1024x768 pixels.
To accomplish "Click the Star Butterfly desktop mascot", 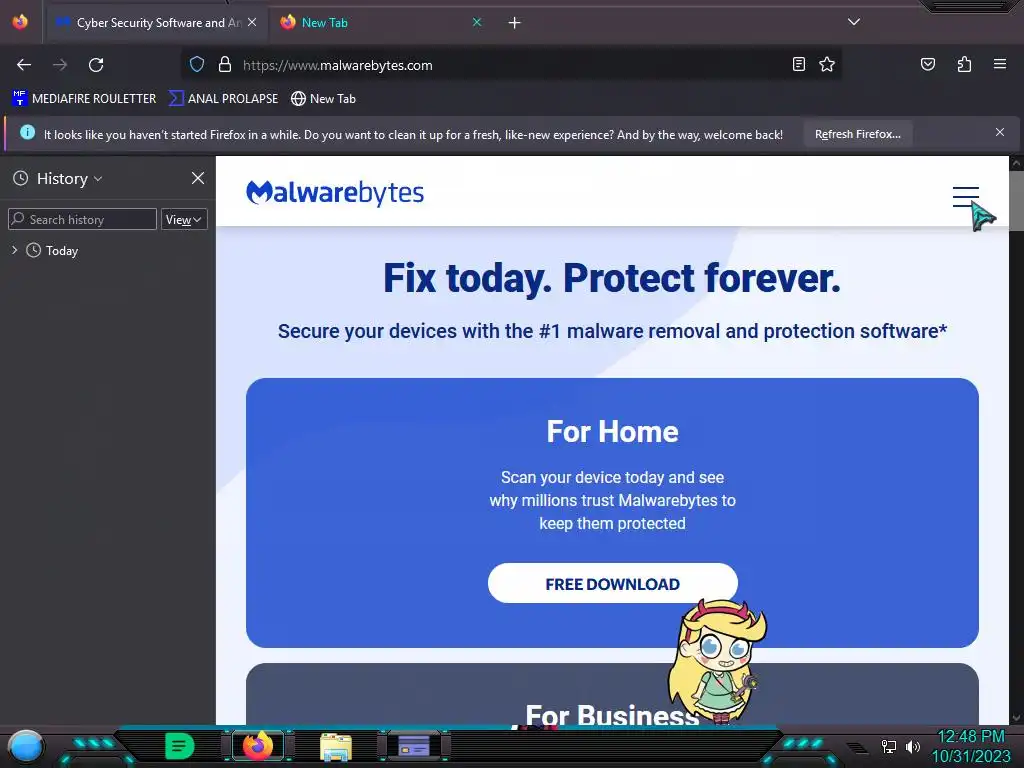I will (716, 660).
